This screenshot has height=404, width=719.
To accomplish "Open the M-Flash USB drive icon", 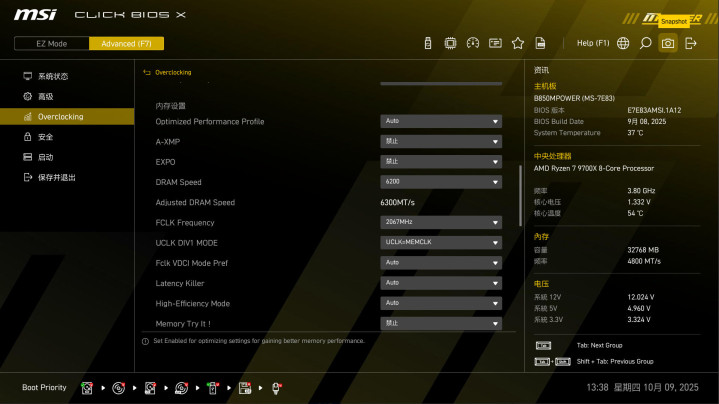I will (428, 43).
